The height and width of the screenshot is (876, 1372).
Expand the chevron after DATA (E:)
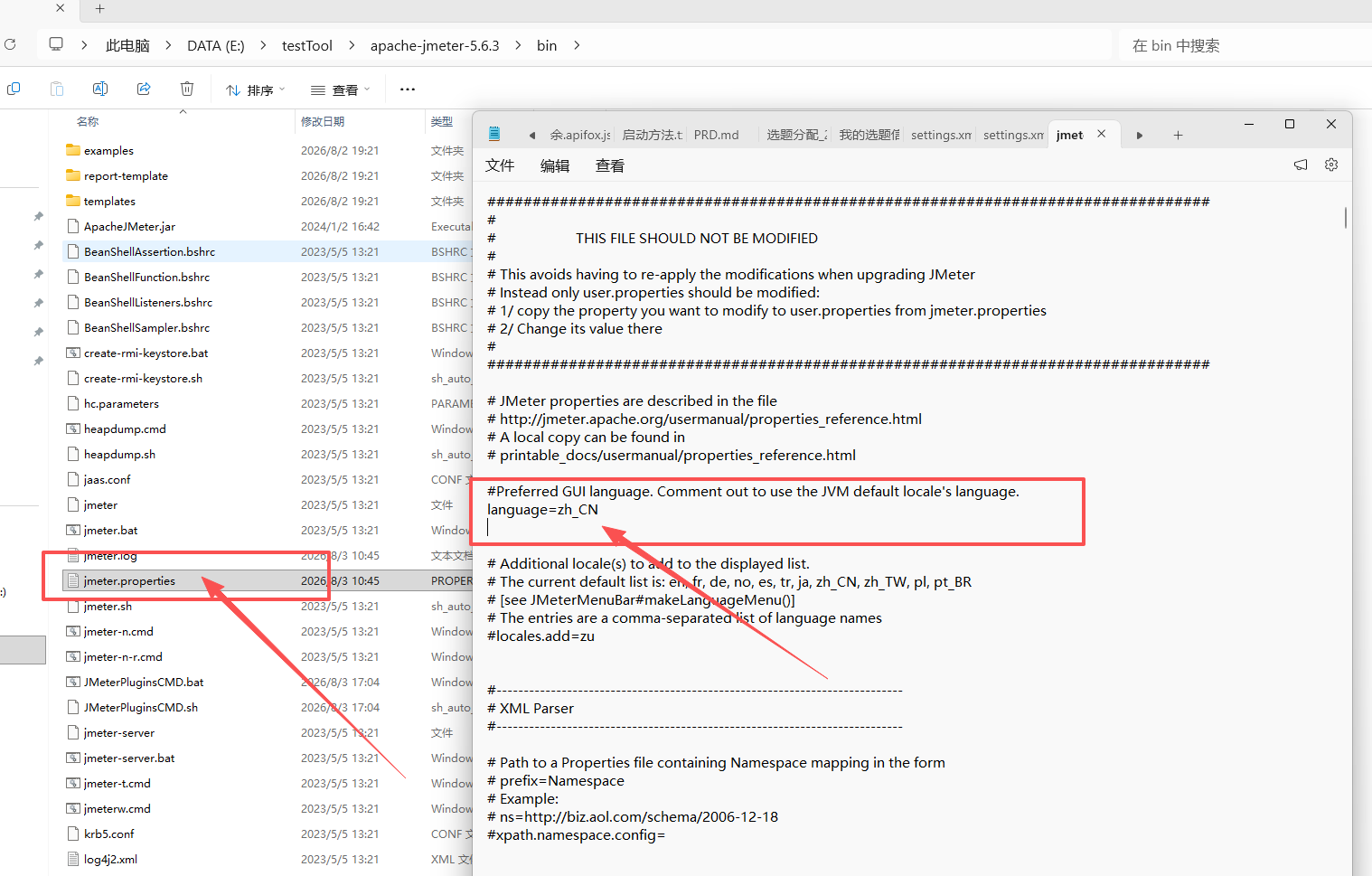pos(263,45)
